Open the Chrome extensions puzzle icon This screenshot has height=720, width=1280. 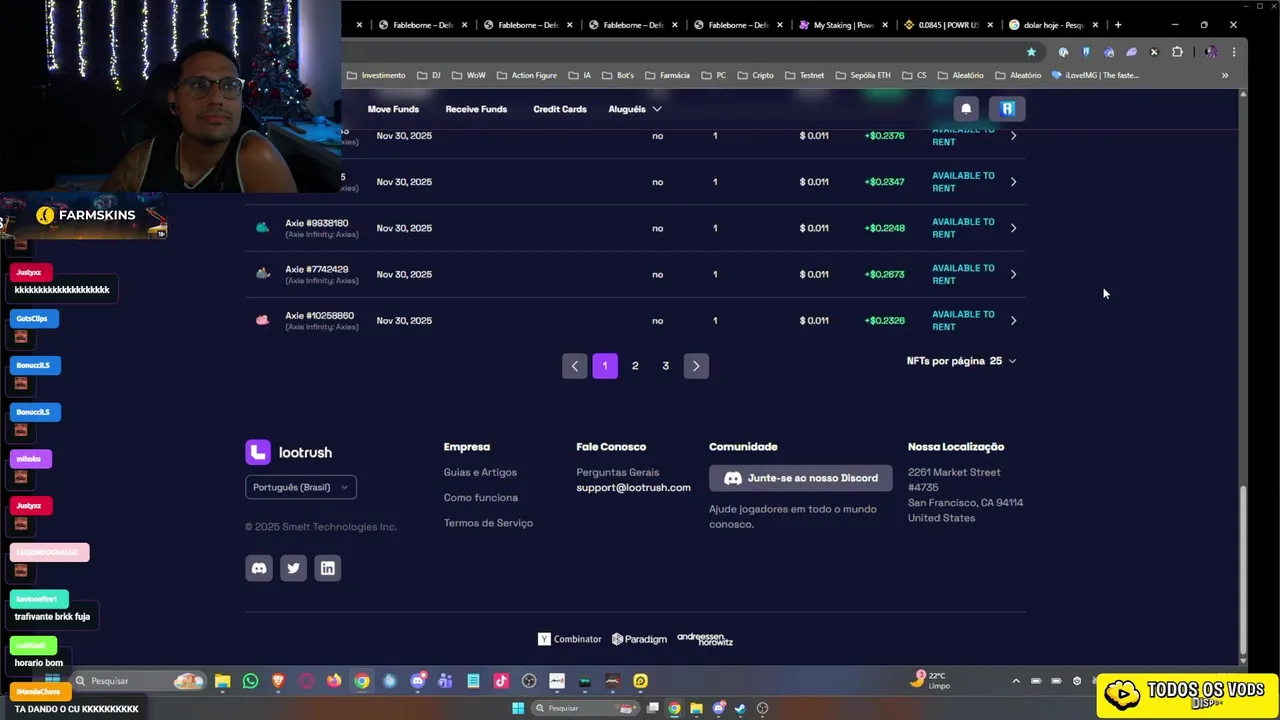click(x=1177, y=52)
